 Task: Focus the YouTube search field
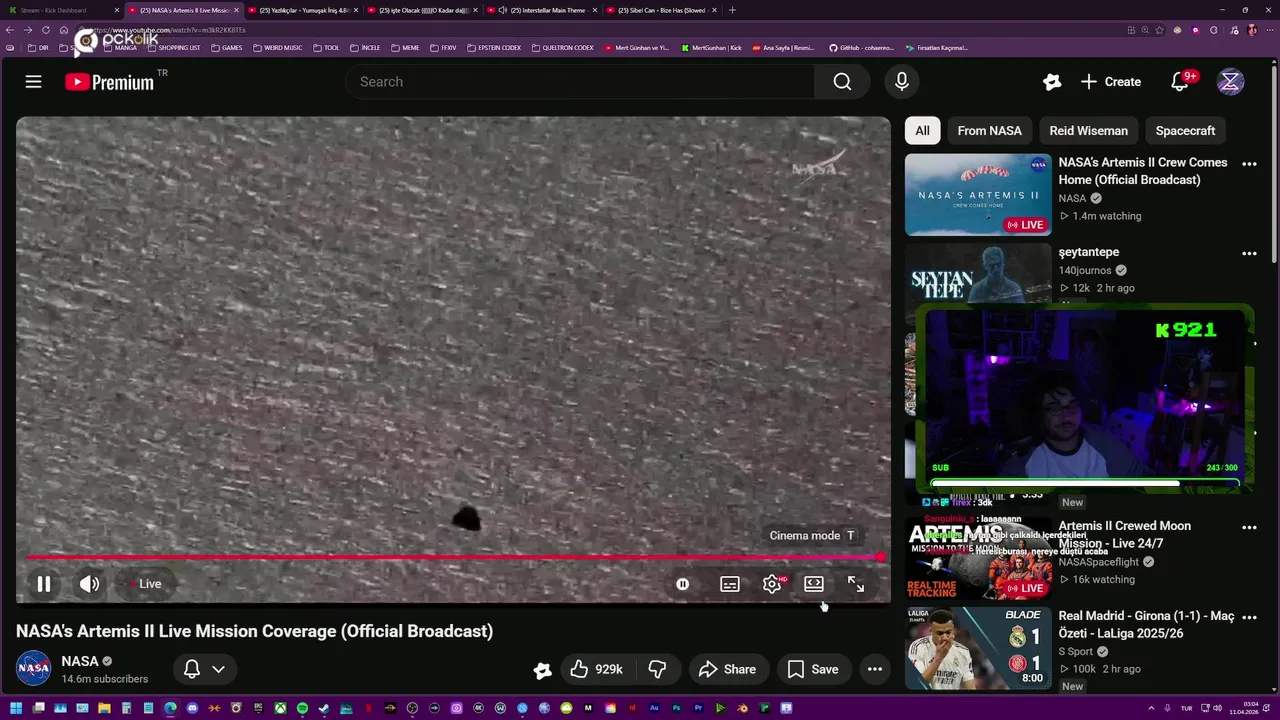pos(580,82)
